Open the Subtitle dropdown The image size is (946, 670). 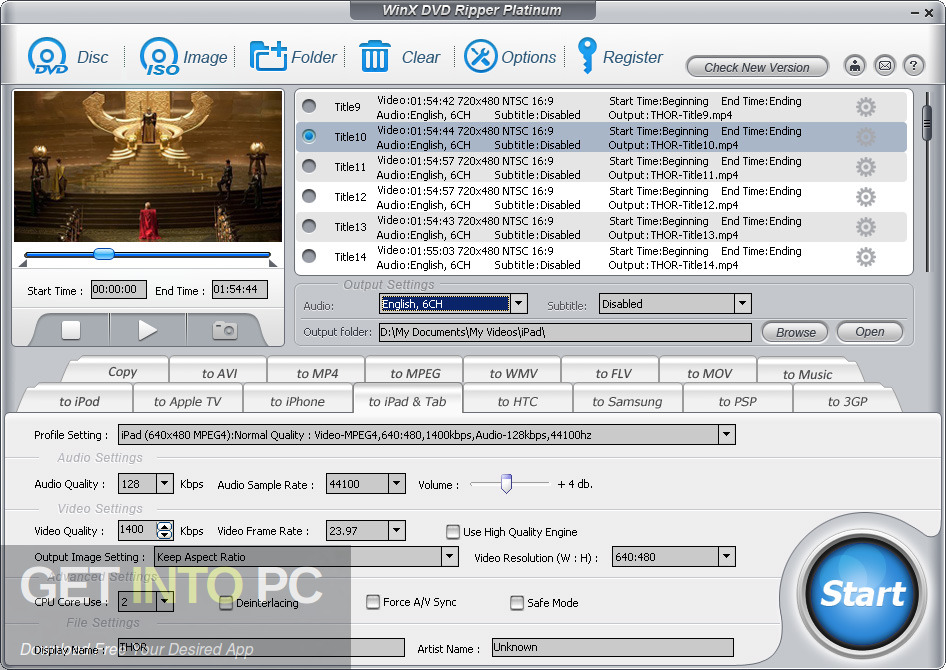pos(743,303)
